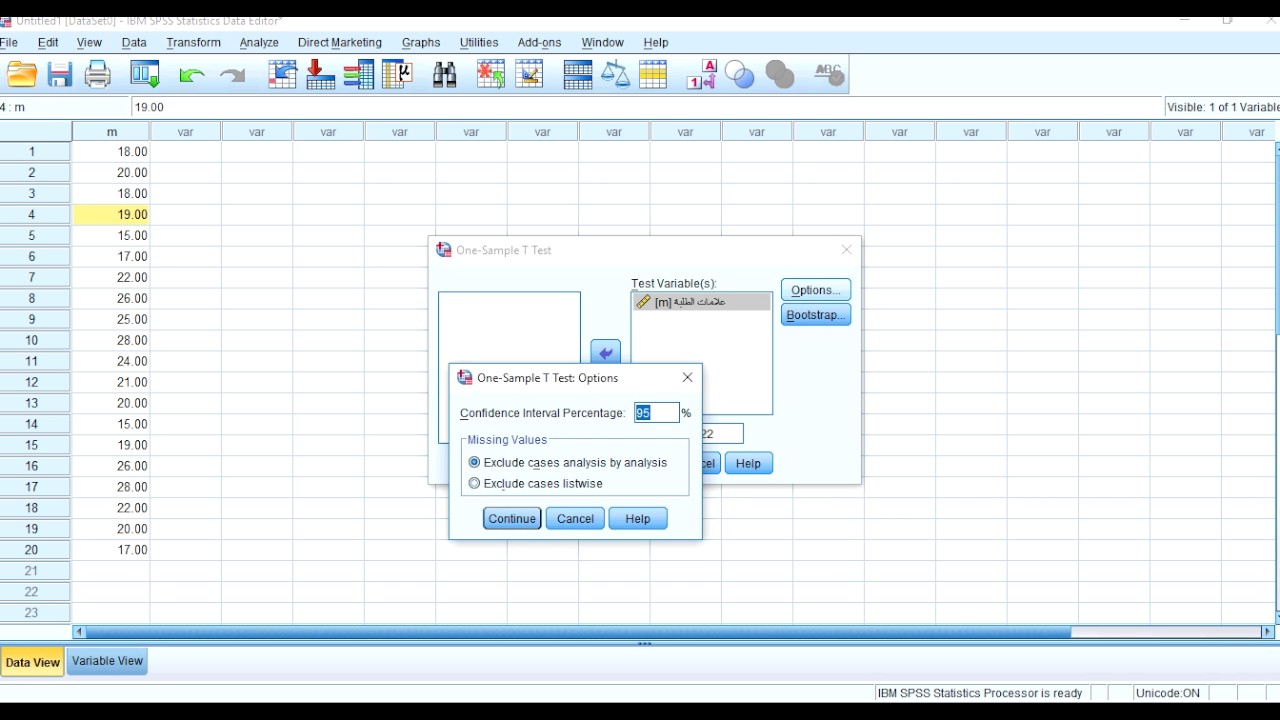The width and height of the screenshot is (1280, 720).
Task: Switch to Data View tab
Action: click(x=33, y=662)
